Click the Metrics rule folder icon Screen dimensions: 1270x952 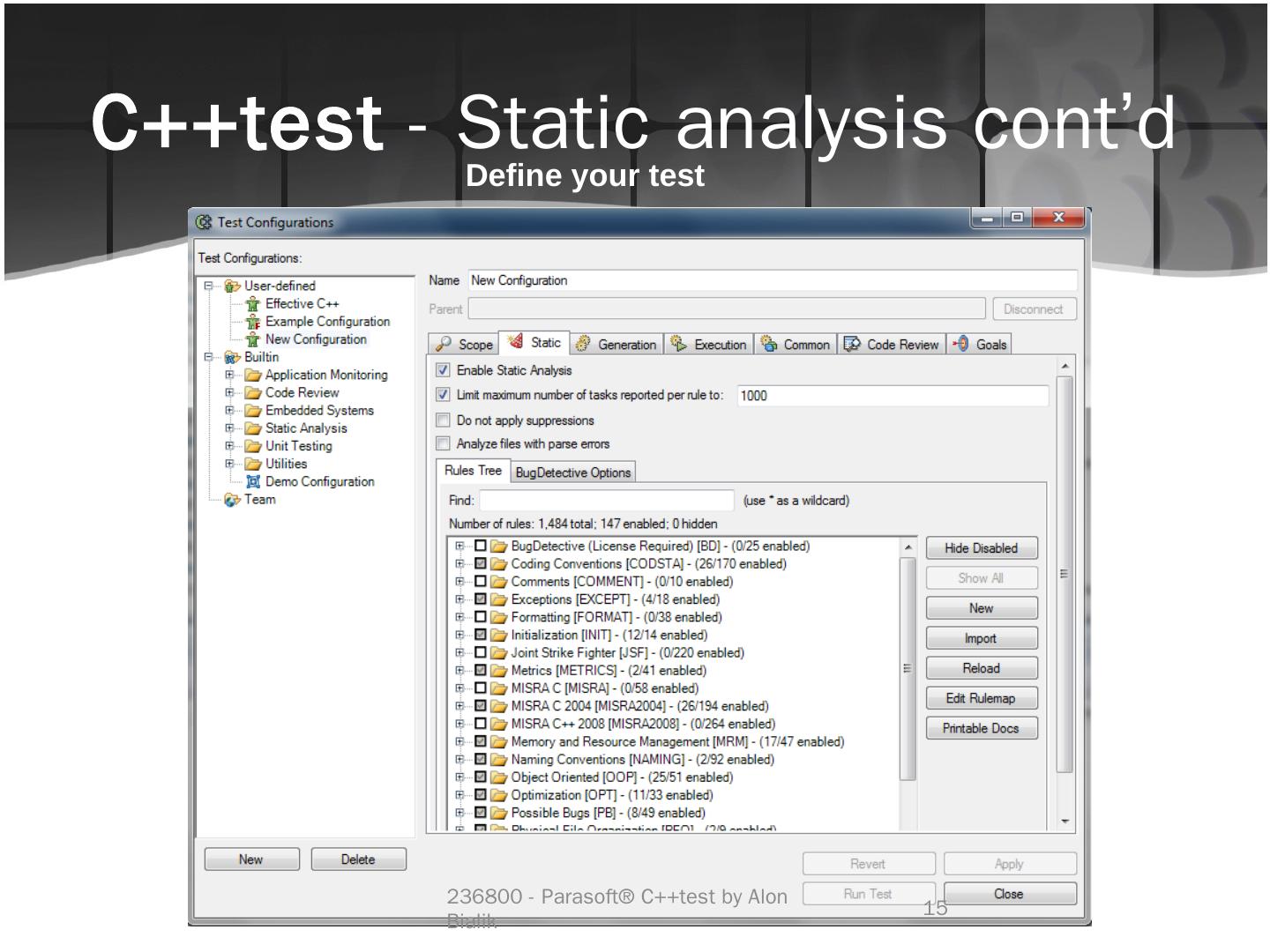click(499, 671)
